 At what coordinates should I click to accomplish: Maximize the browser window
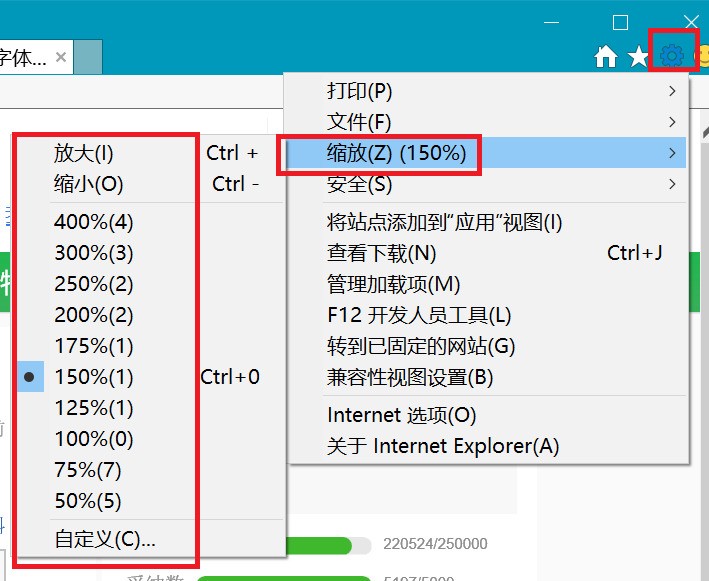pos(620,22)
